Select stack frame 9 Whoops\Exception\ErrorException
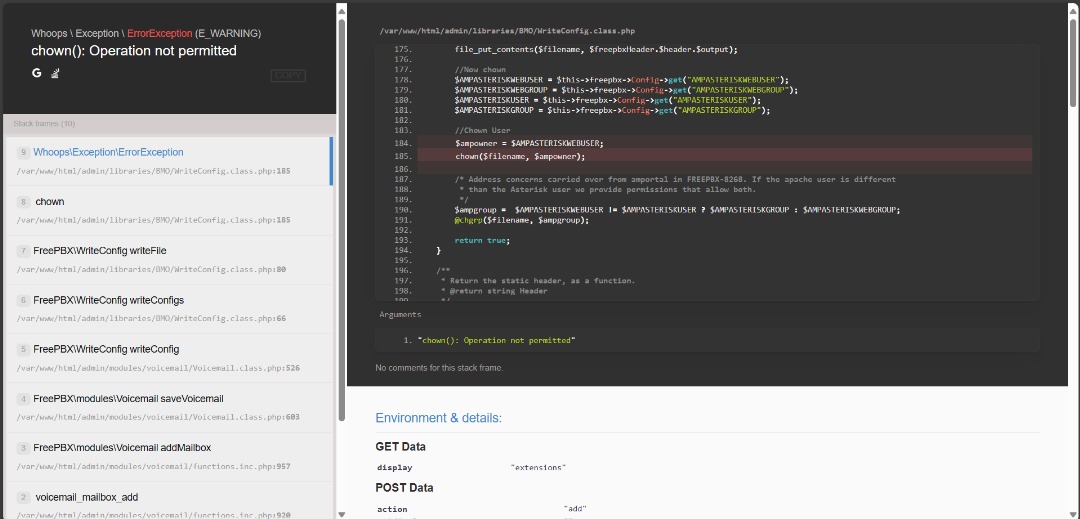The height and width of the screenshot is (519, 1080). coord(167,161)
